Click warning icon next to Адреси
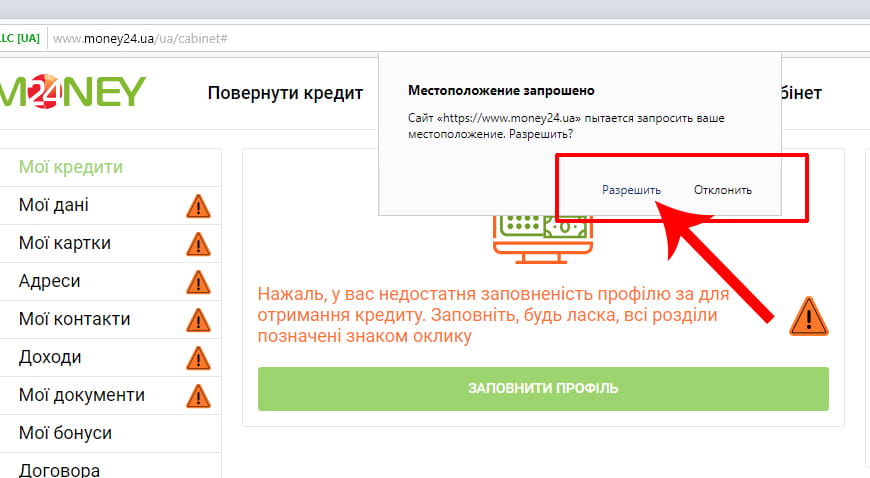 click(x=198, y=282)
